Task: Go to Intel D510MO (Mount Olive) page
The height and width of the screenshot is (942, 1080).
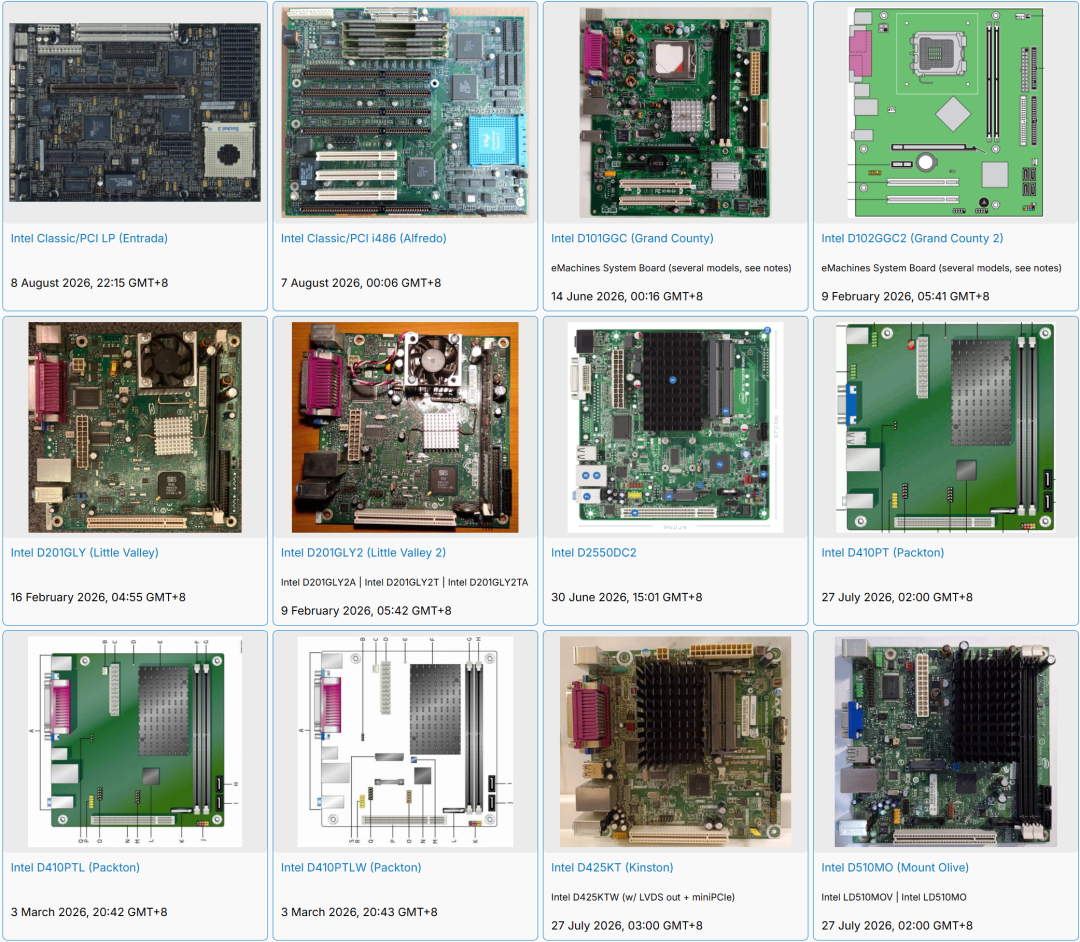Action: click(x=895, y=867)
